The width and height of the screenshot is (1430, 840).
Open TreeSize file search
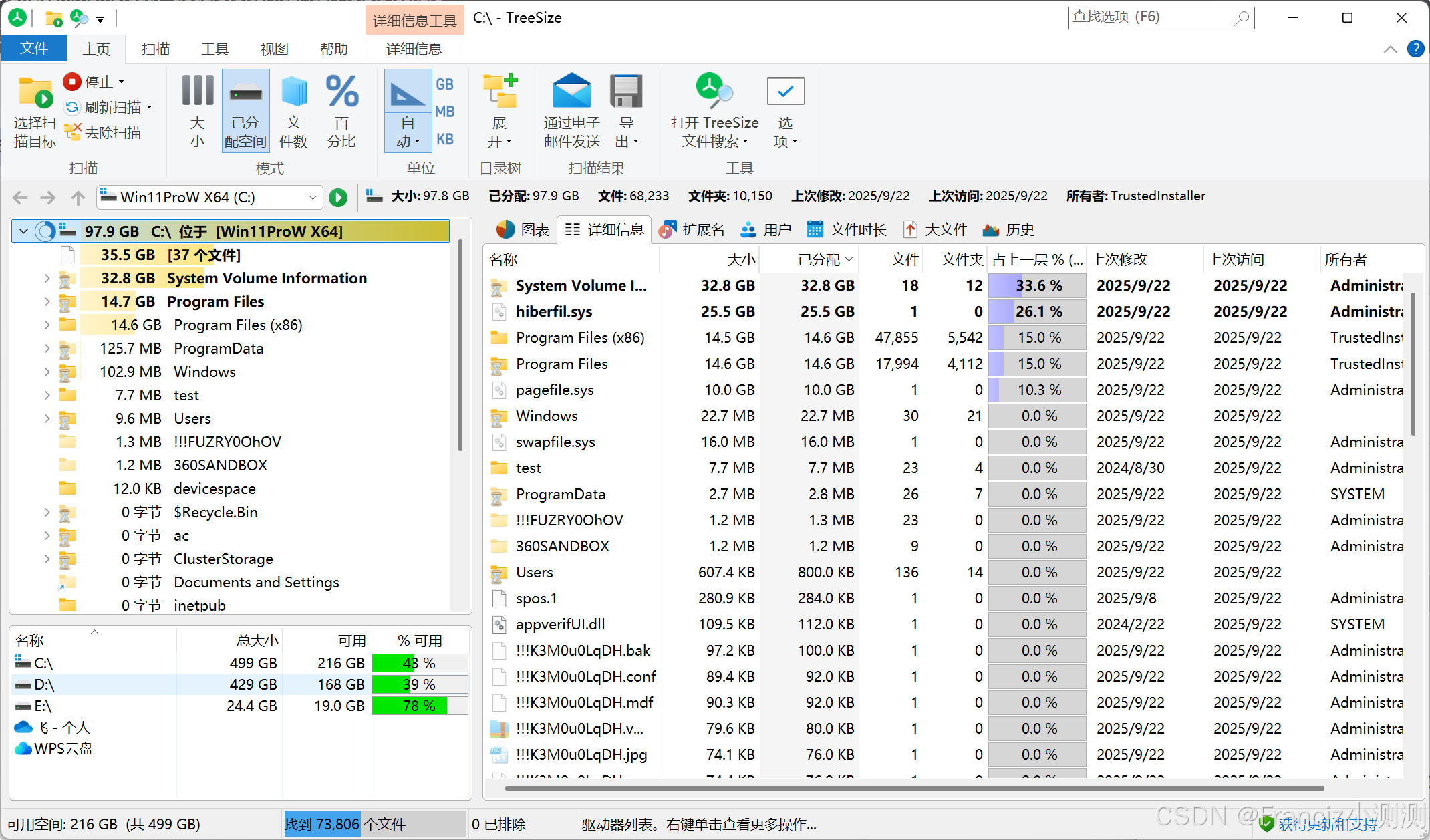(714, 111)
